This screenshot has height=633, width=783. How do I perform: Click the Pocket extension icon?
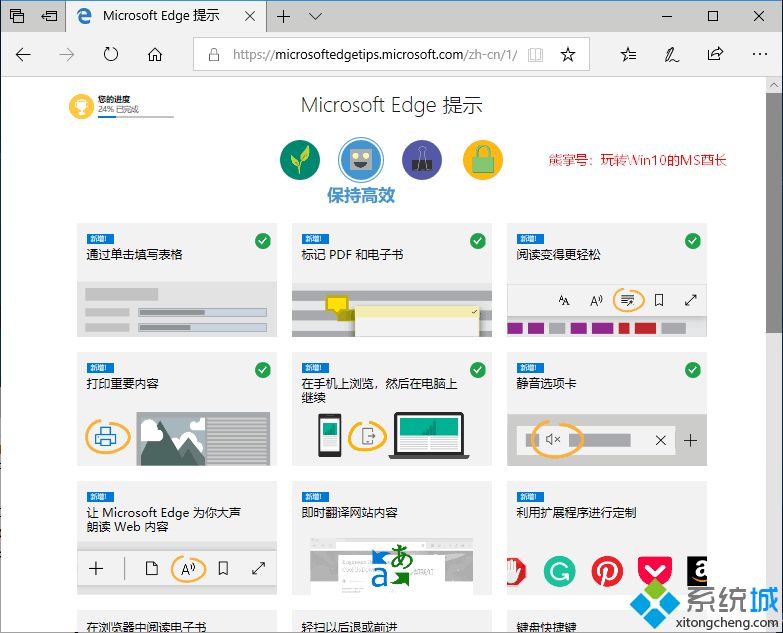tap(655, 570)
